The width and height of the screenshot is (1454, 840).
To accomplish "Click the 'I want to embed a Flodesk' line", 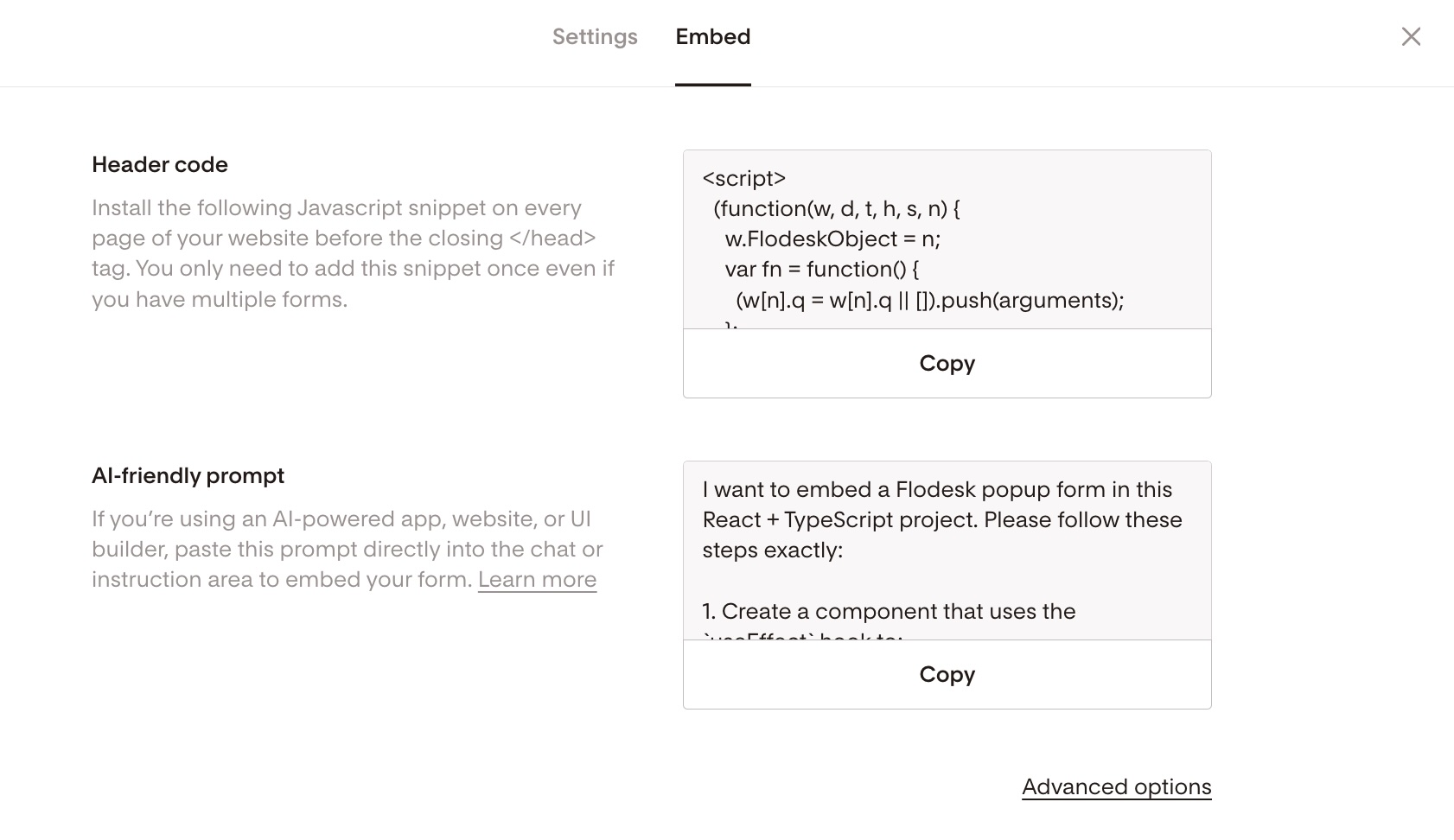I will 937,490.
